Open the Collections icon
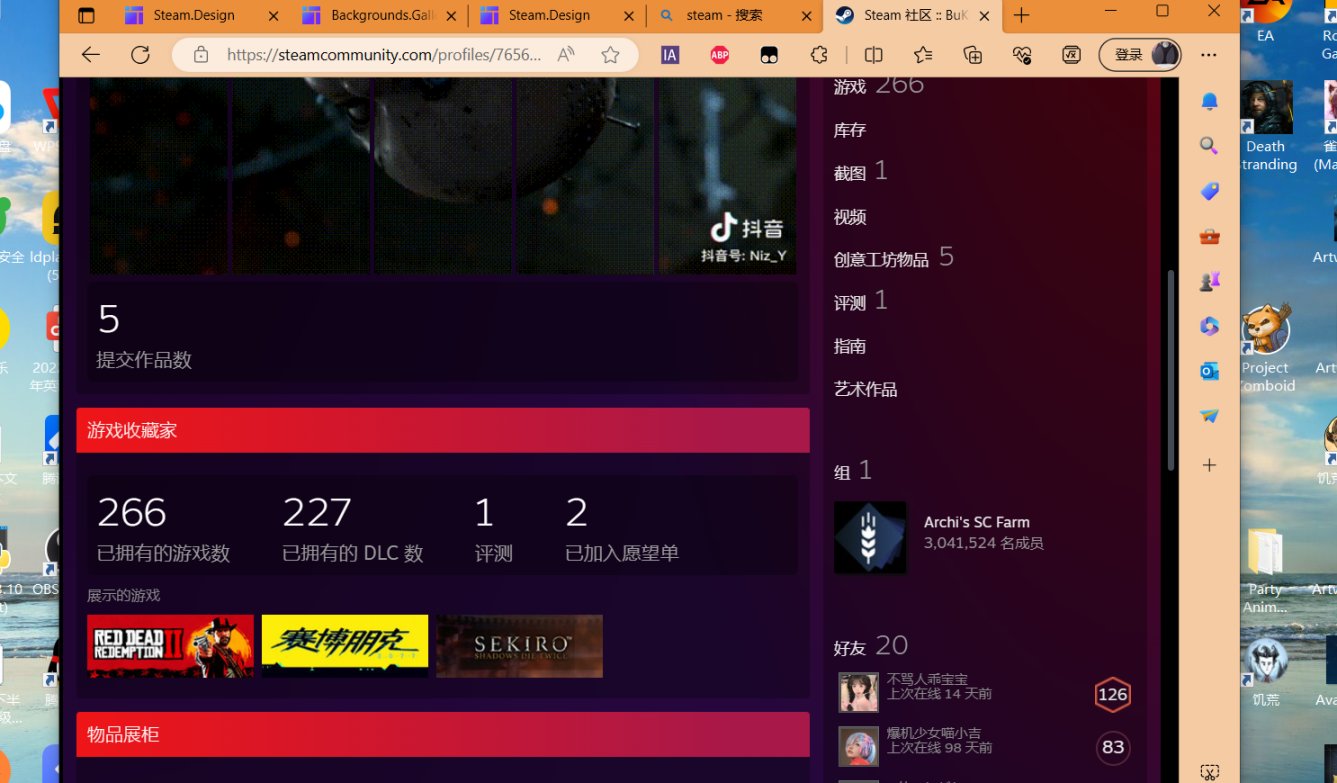 click(973, 55)
